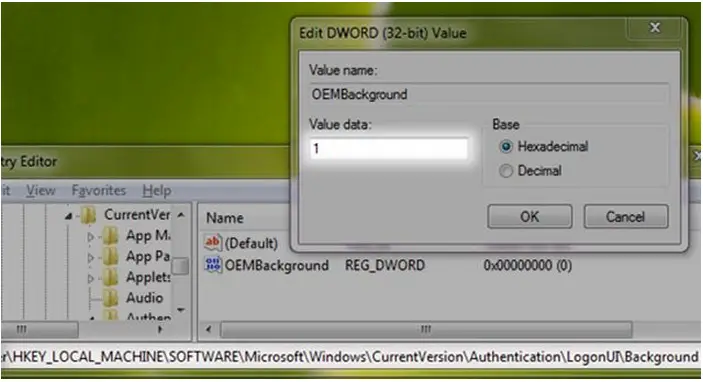Select the Decimal base radio button

[x=506, y=171]
